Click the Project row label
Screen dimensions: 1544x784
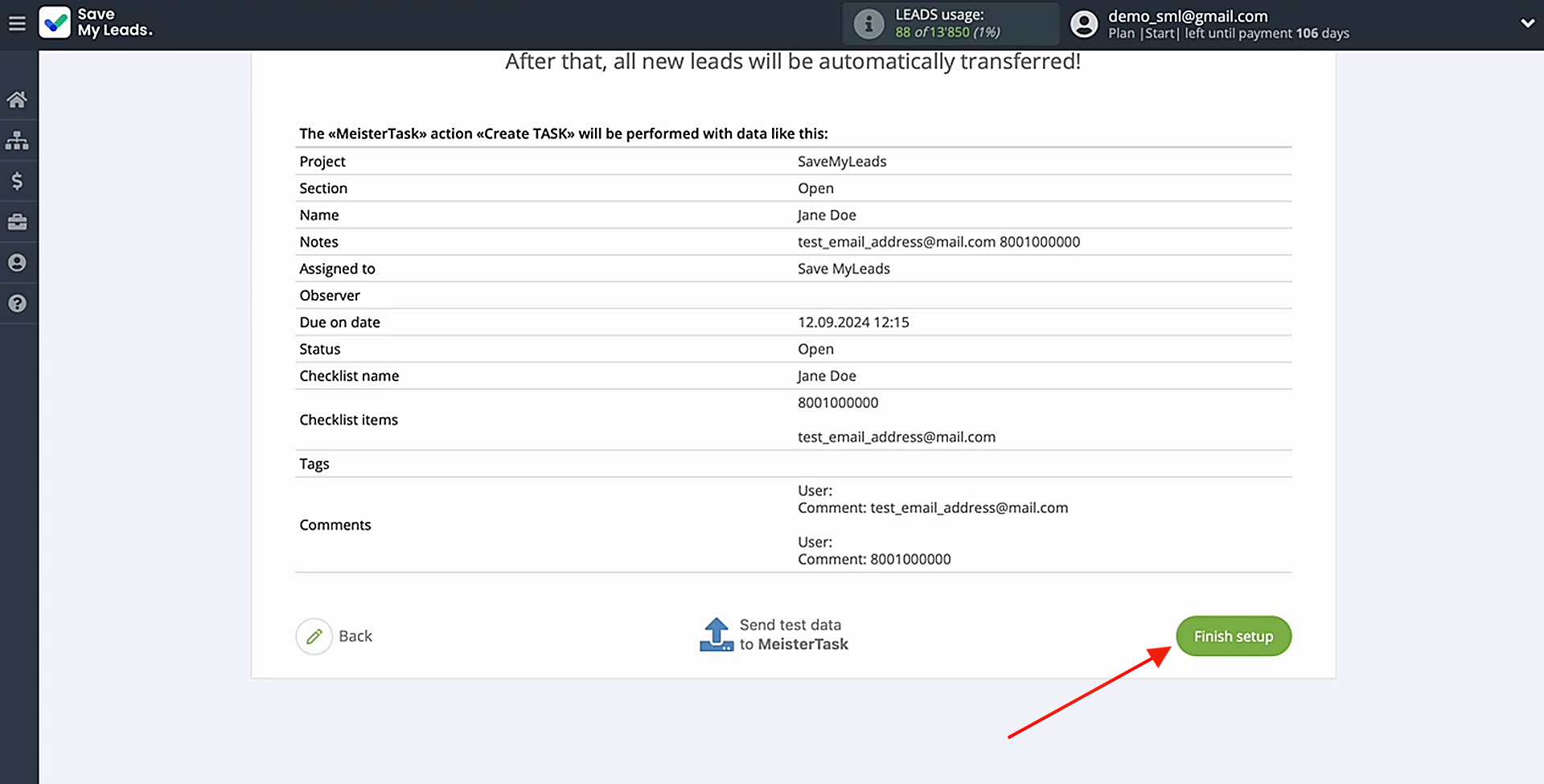(322, 162)
